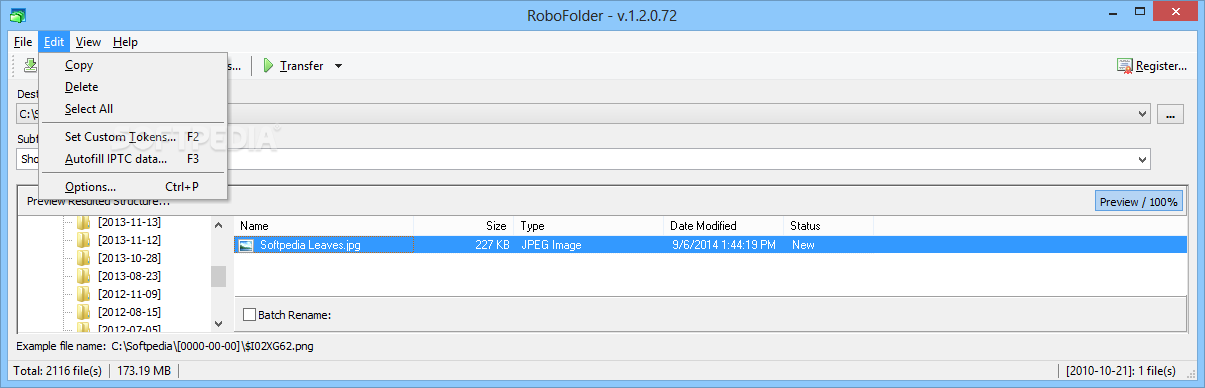This screenshot has width=1205, height=388.
Task: Click the folder icon for [2013-11-13]
Action: tap(84, 222)
